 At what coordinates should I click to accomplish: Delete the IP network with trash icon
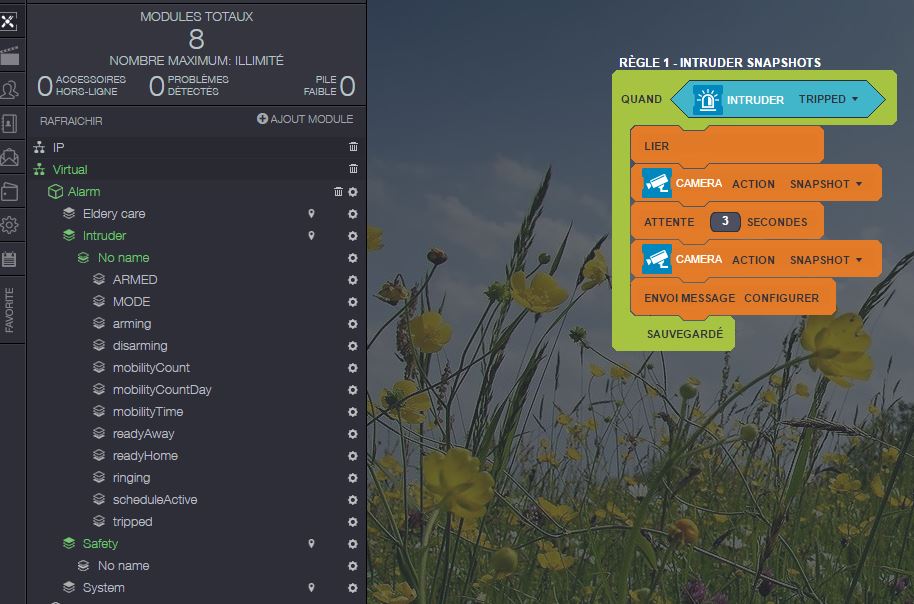click(353, 147)
